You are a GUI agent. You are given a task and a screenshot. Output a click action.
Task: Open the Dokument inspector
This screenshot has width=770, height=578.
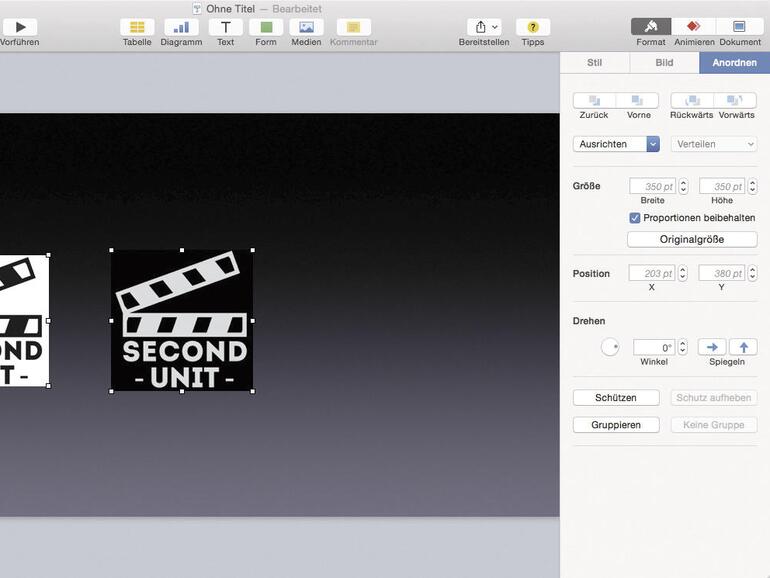click(740, 27)
